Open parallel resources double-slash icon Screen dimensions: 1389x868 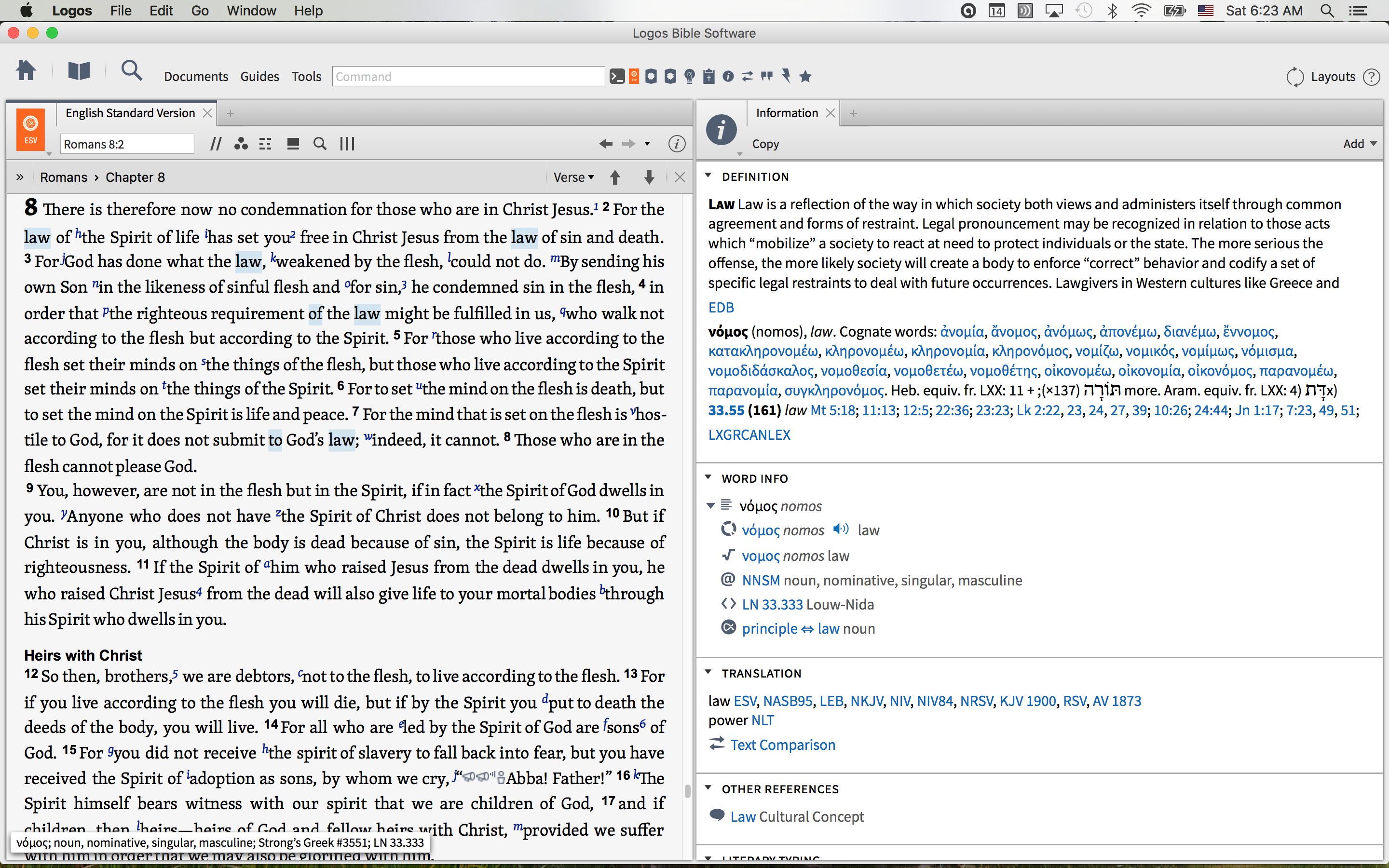click(216, 144)
